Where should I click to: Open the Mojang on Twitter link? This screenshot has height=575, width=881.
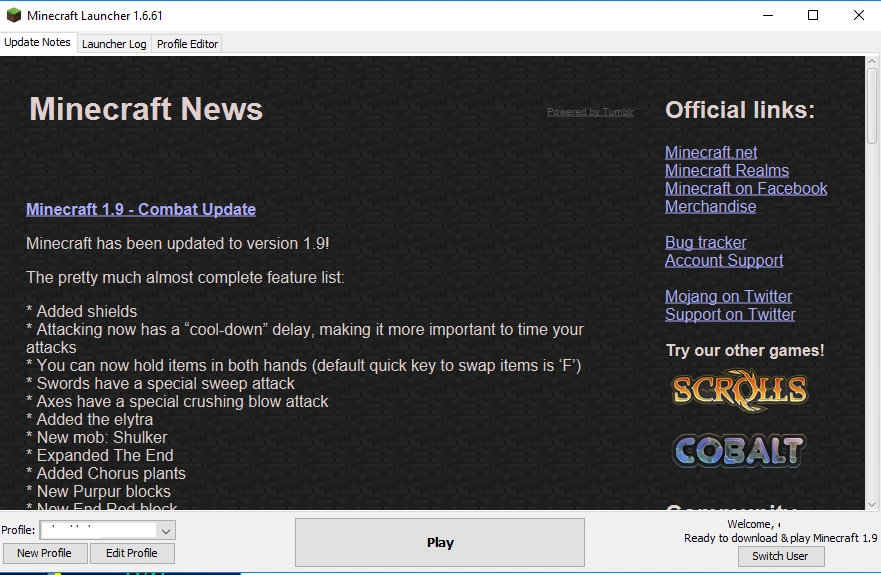[729, 296]
